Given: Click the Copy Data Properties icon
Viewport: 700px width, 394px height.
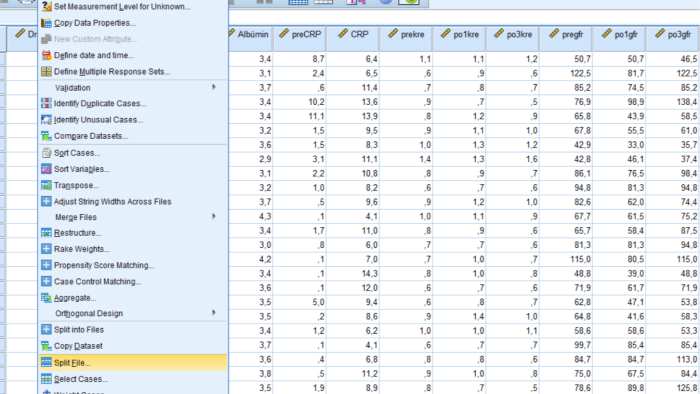Looking at the screenshot, I should pyautogui.click(x=46, y=23).
